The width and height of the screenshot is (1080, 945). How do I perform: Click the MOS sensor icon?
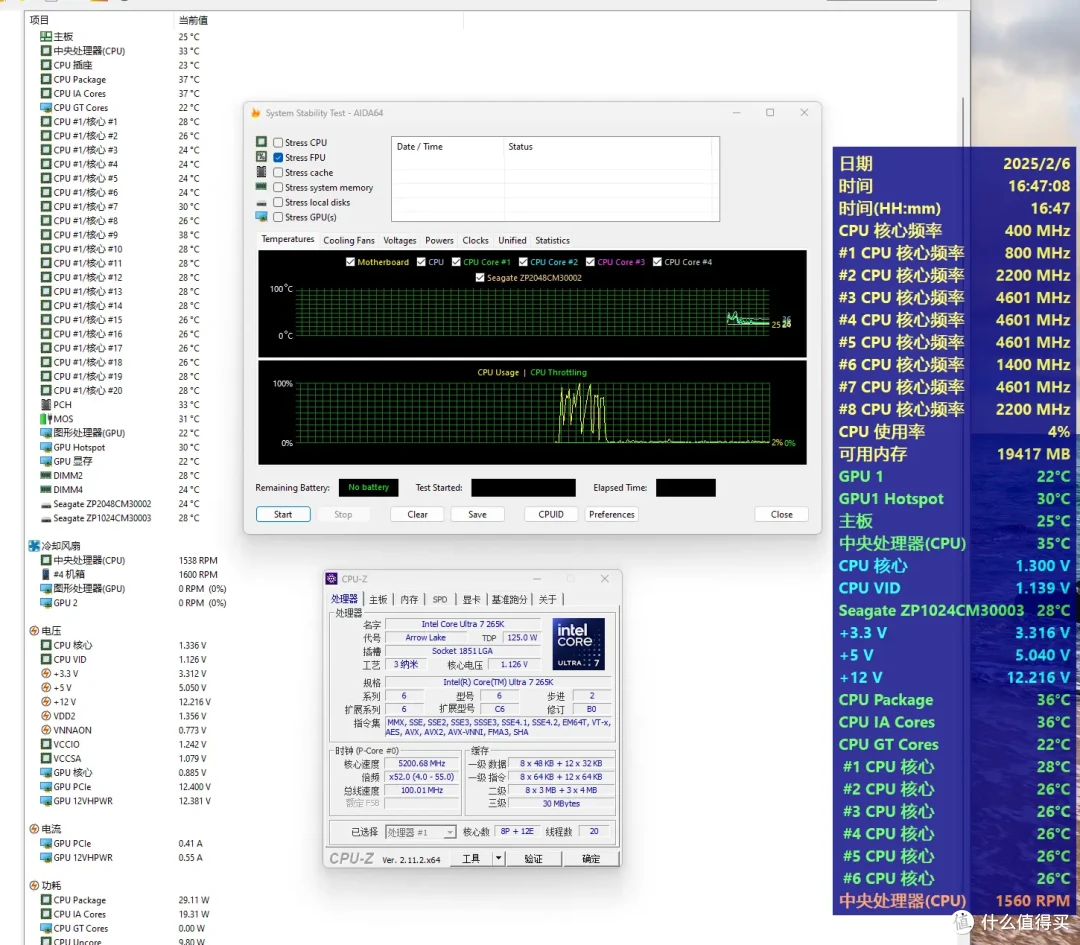coord(45,419)
